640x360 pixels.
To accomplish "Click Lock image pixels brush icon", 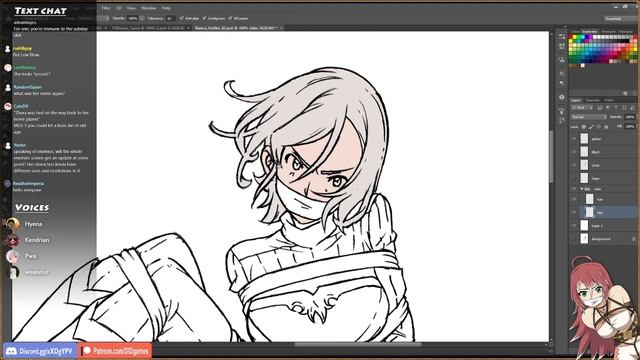I will (x=591, y=127).
